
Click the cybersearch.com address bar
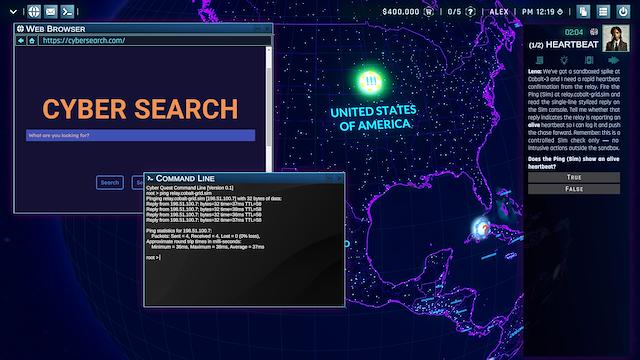point(154,40)
